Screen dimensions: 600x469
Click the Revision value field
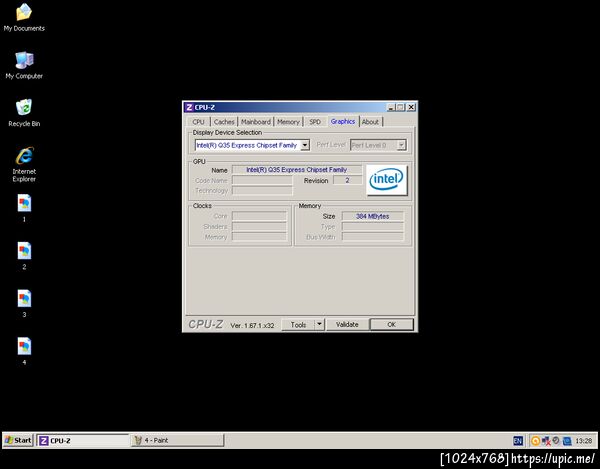click(x=347, y=180)
